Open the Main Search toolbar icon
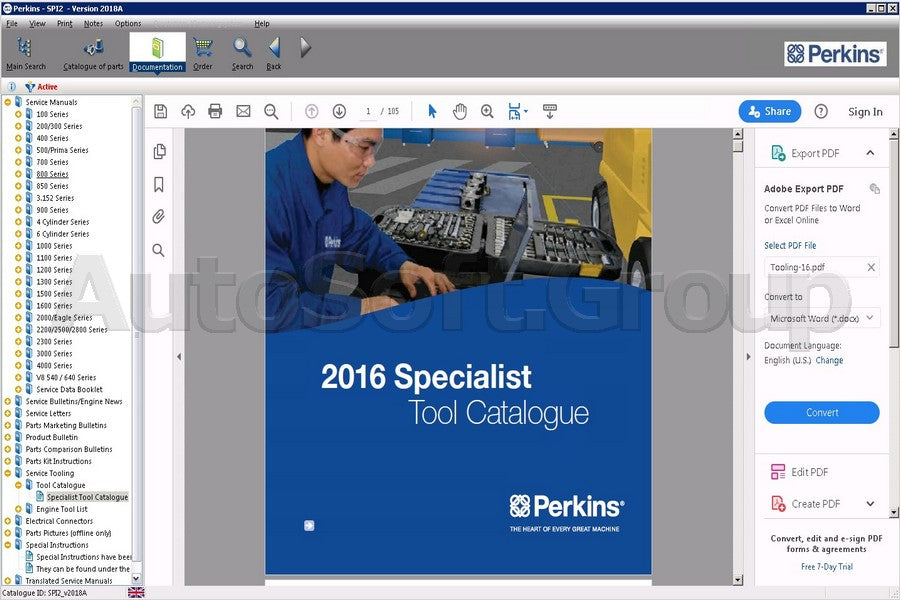Screen dimensions: 900x600 (x=24, y=48)
